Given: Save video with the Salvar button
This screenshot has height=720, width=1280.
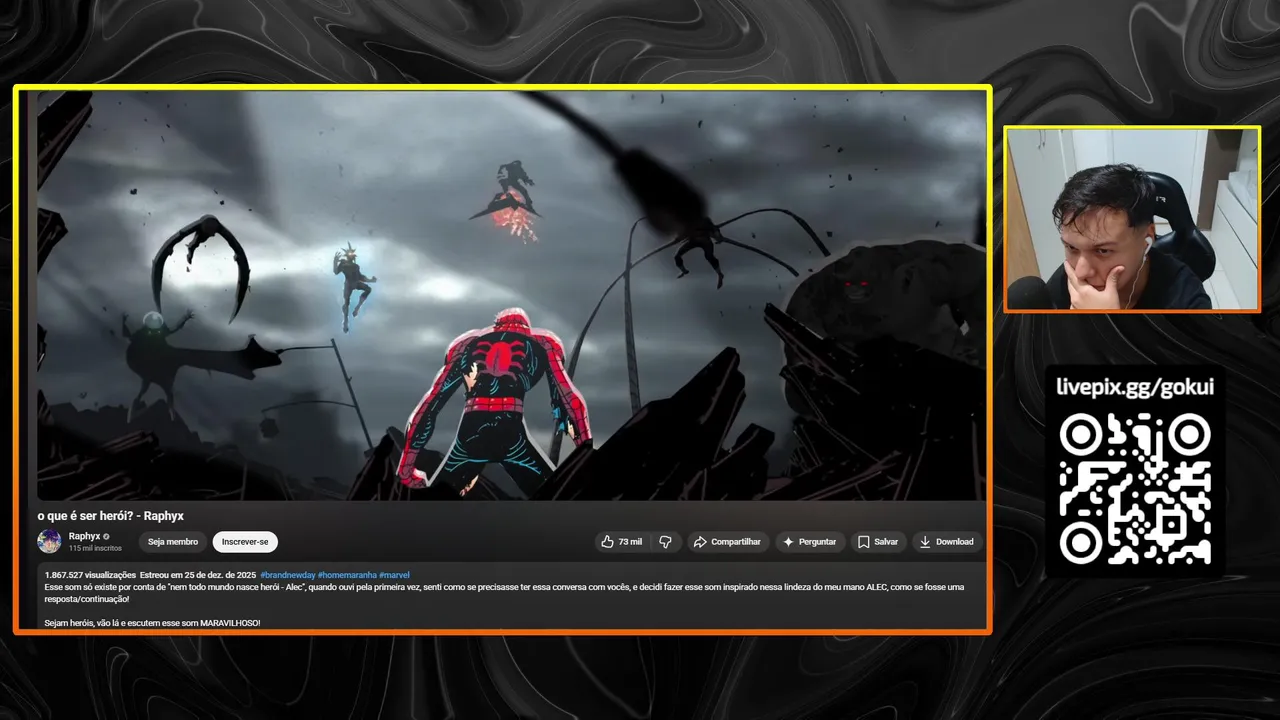Looking at the screenshot, I should click(x=878, y=542).
